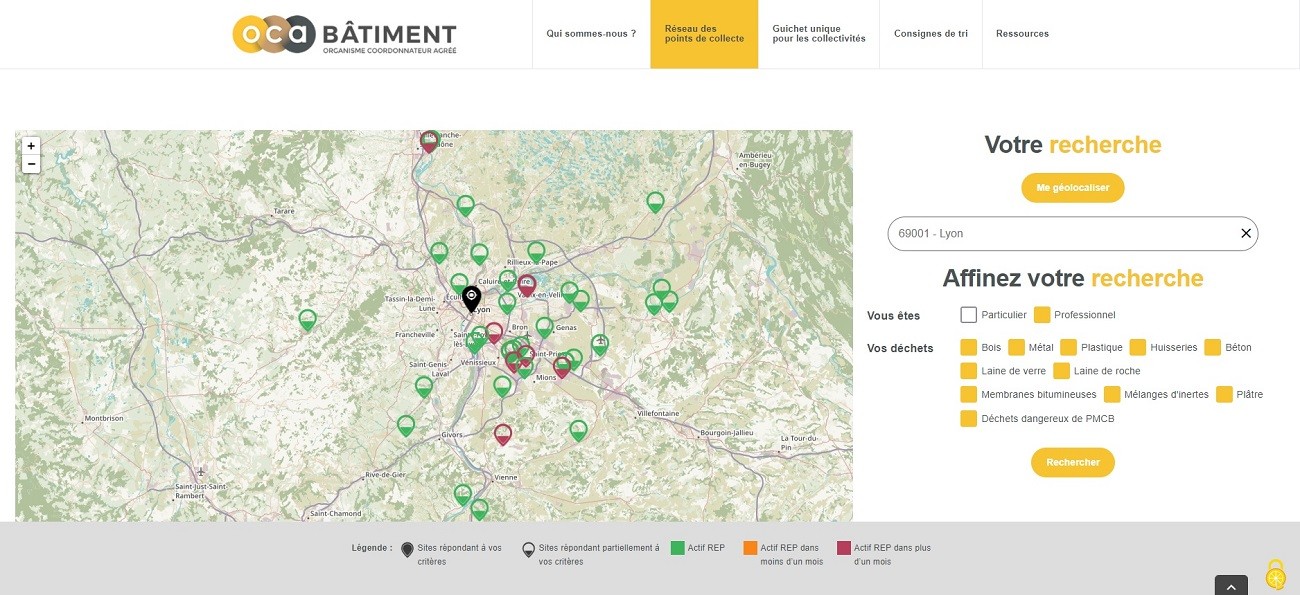The image size is (1300, 595).
Task: Open the red marker near Givors
Action: (x=503, y=434)
